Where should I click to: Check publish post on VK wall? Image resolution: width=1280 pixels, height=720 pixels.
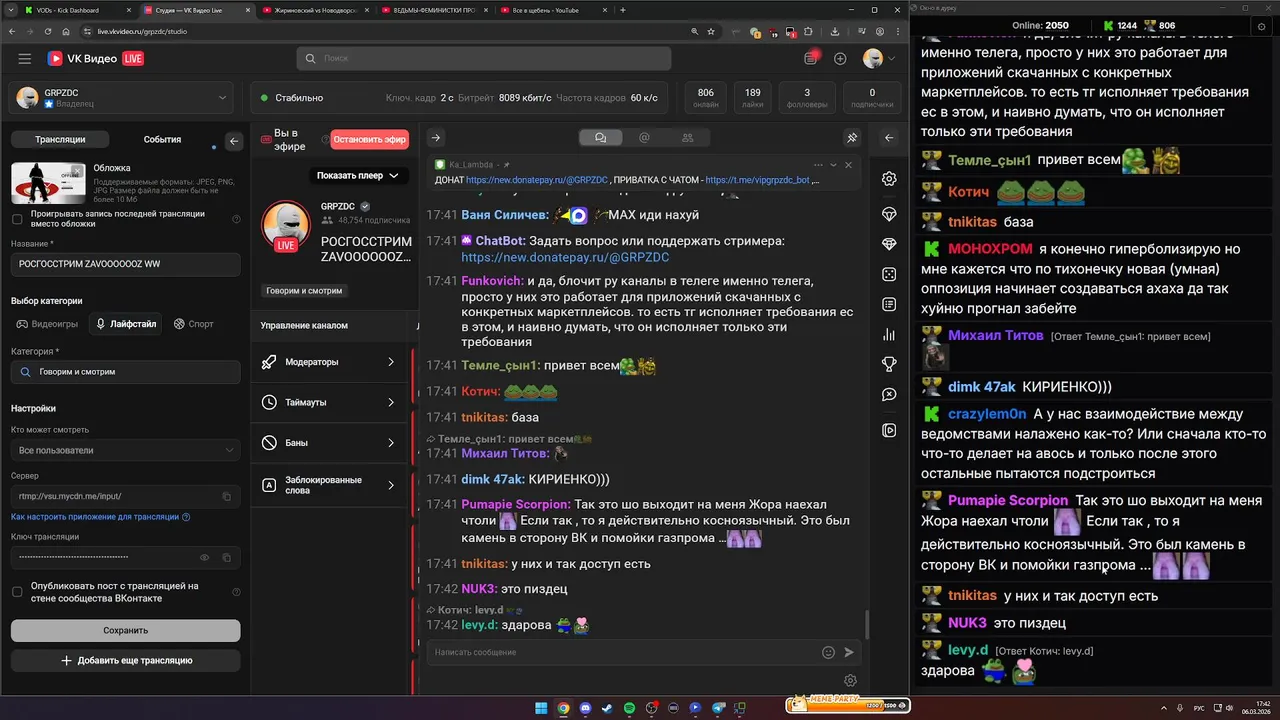pos(17,592)
